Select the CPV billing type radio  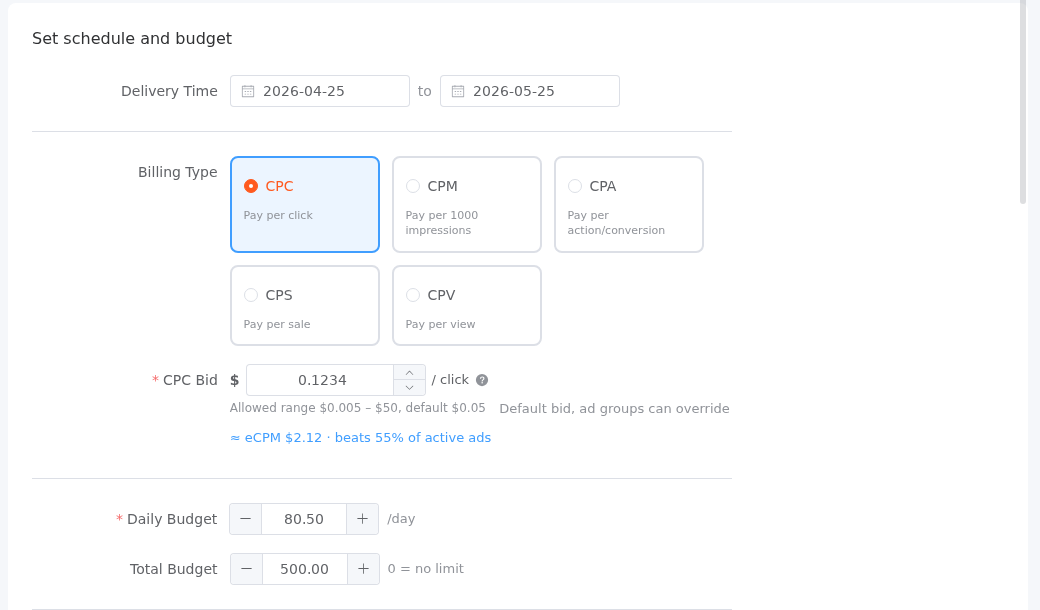pyautogui.click(x=413, y=295)
